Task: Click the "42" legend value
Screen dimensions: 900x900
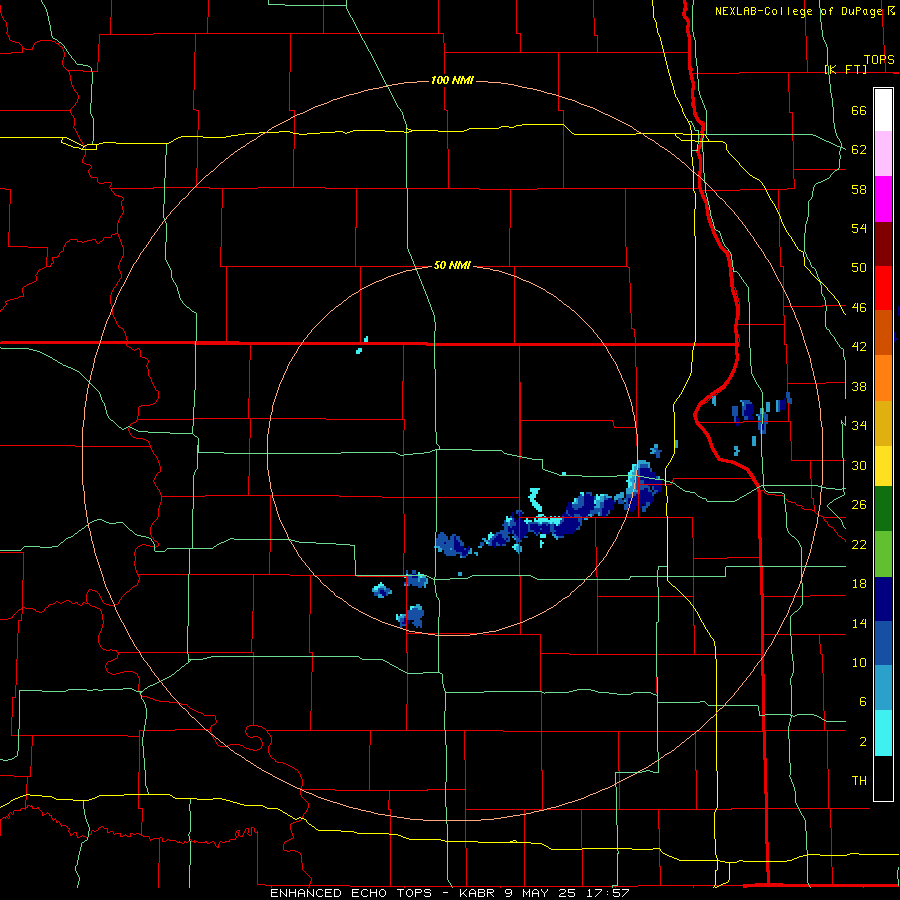Action: click(859, 347)
